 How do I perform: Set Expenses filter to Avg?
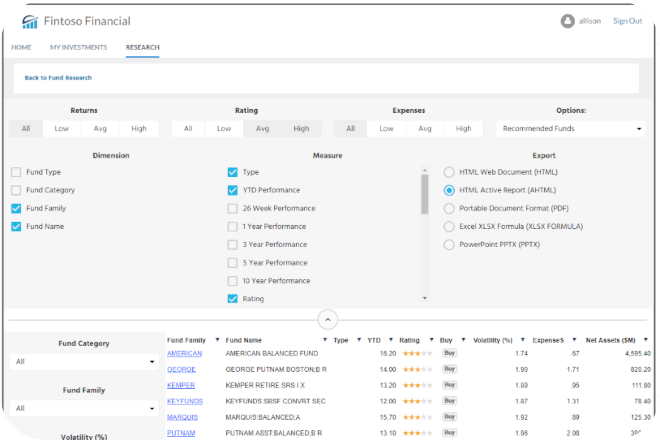425,129
